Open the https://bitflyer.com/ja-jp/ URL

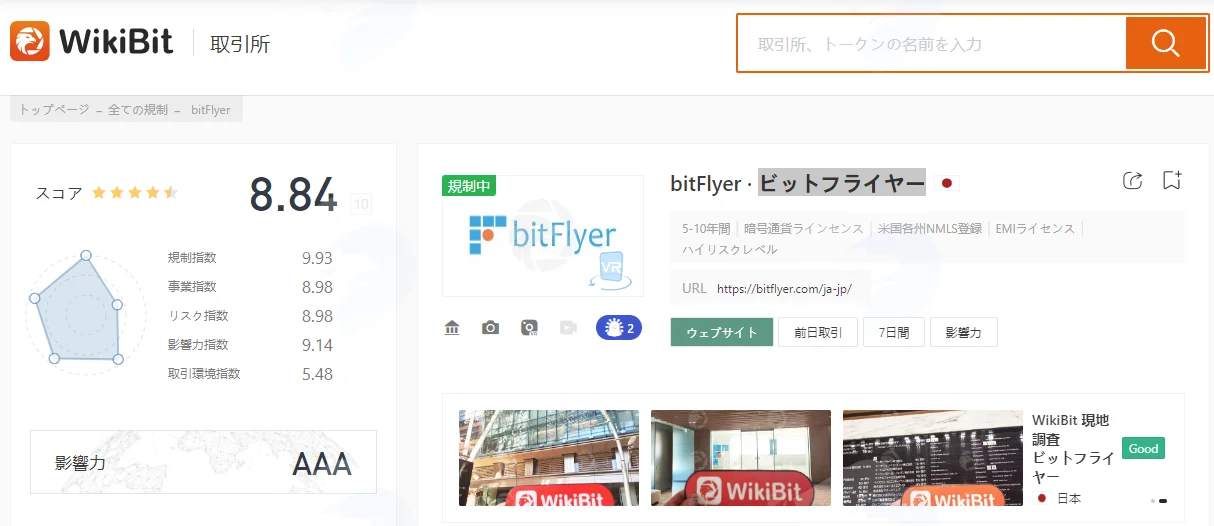784,288
